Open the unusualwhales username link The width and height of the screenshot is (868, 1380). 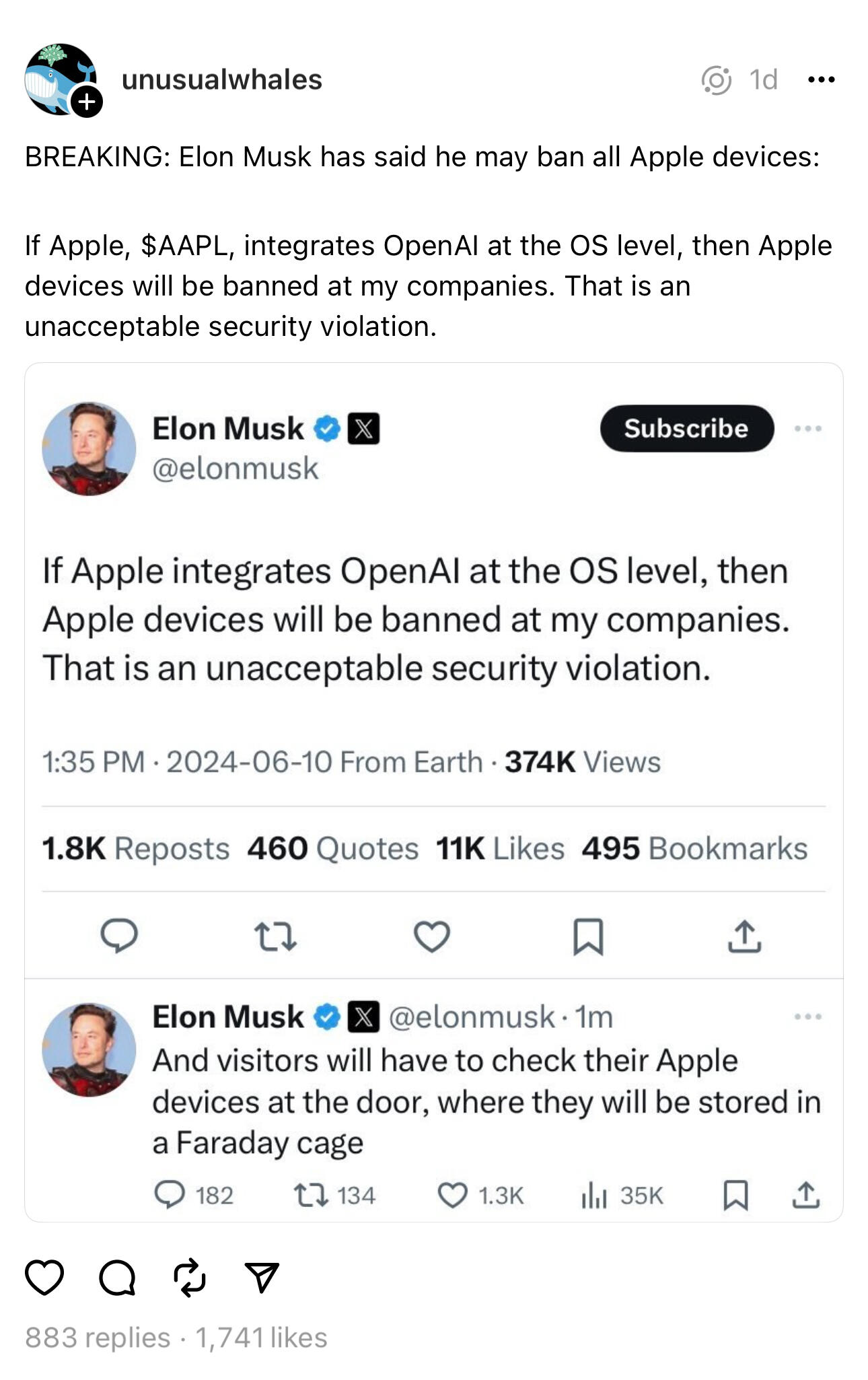click(222, 79)
